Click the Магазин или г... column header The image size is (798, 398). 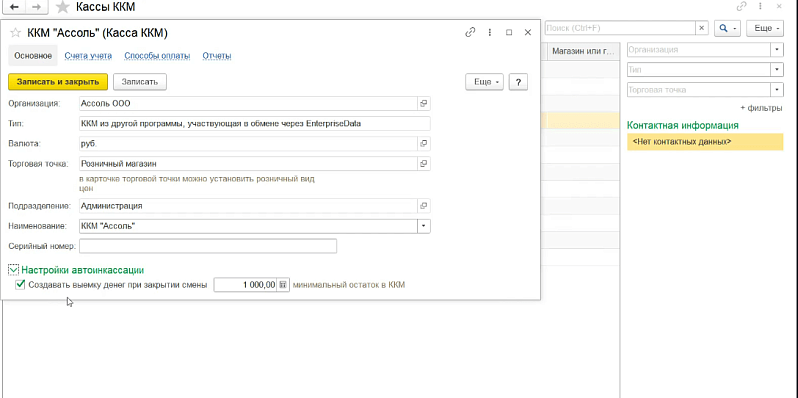(x=583, y=51)
